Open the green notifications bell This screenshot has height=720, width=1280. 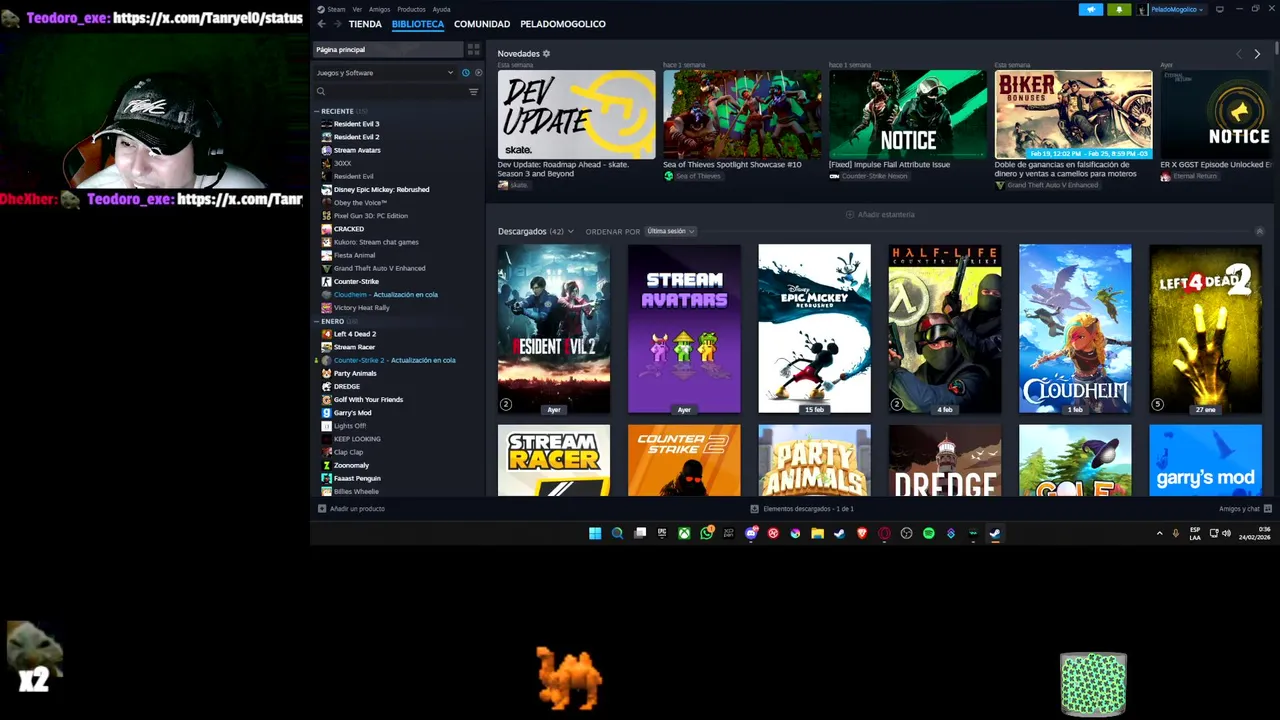pos(1119,9)
